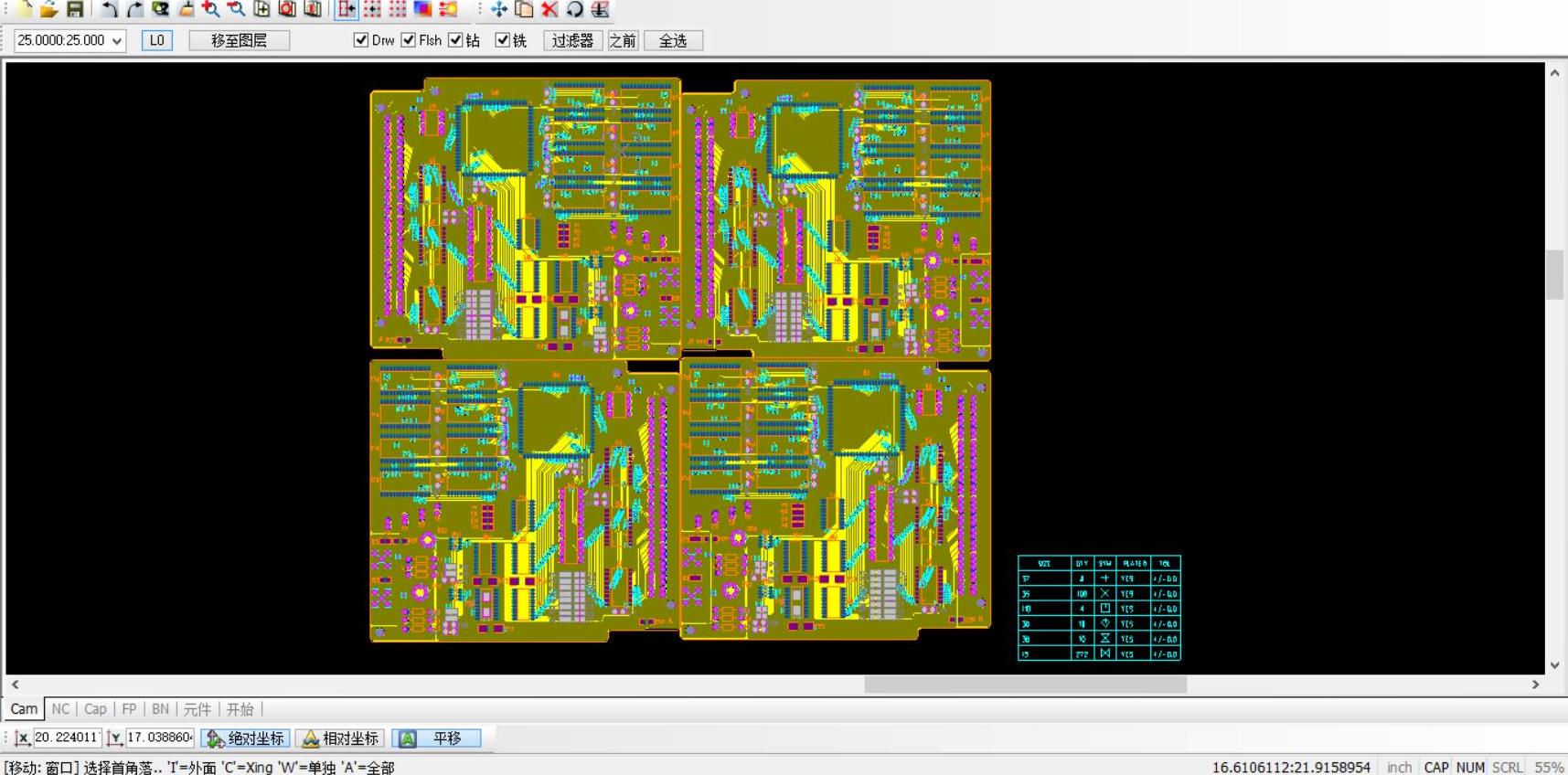Switch to the Cam tab
The width and height of the screenshot is (1568, 775).
point(24,709)
